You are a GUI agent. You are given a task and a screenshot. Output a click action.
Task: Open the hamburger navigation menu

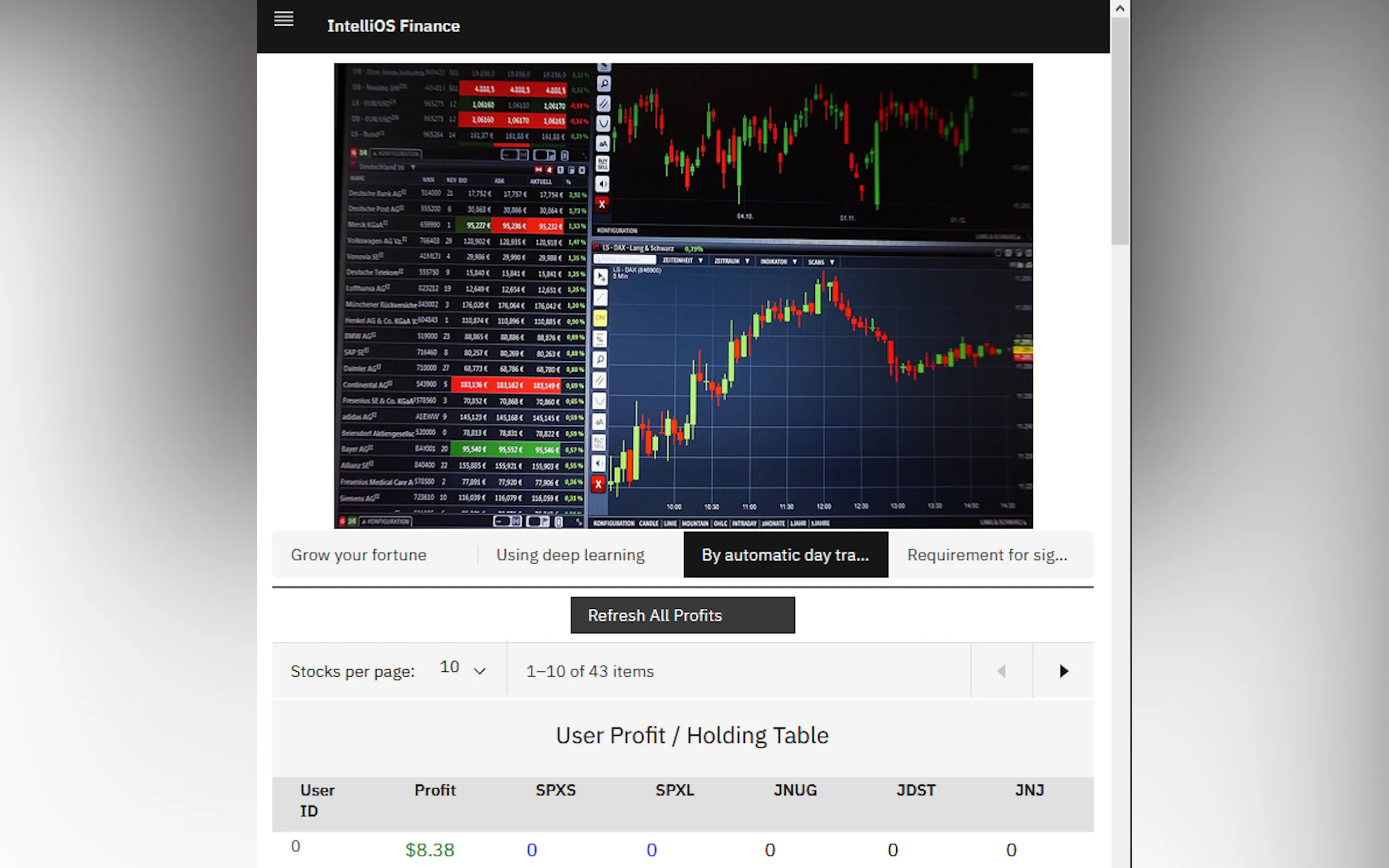click(x=284, y=19)
